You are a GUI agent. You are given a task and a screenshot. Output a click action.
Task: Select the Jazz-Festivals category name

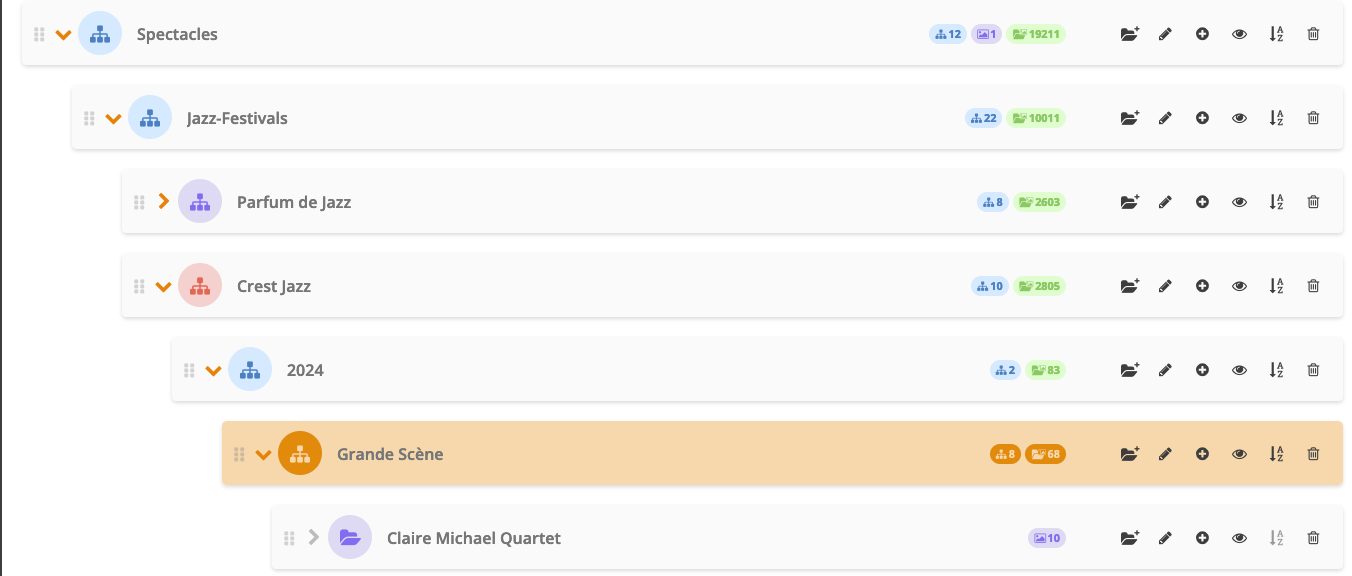237,118
